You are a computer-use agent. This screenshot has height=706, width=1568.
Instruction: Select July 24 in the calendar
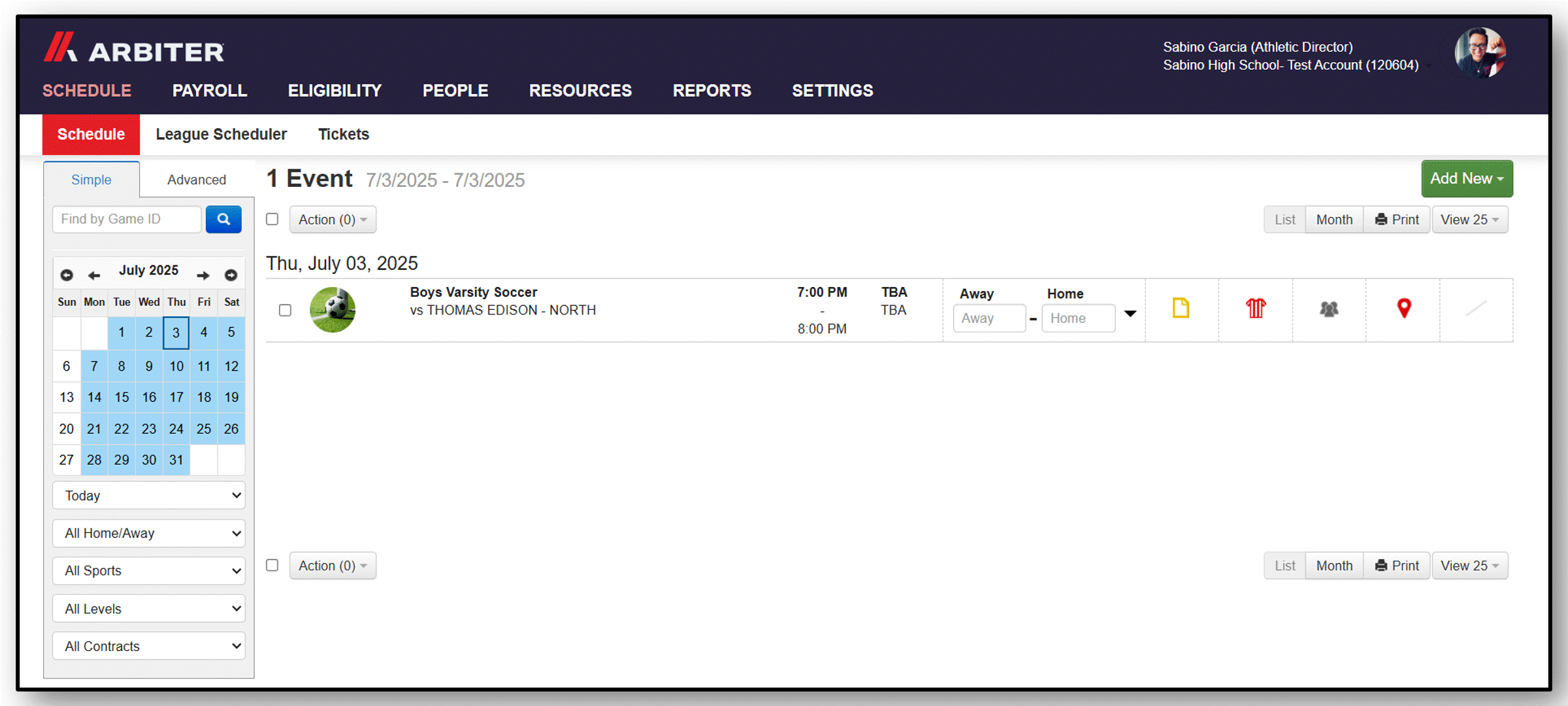pos(176,429)
